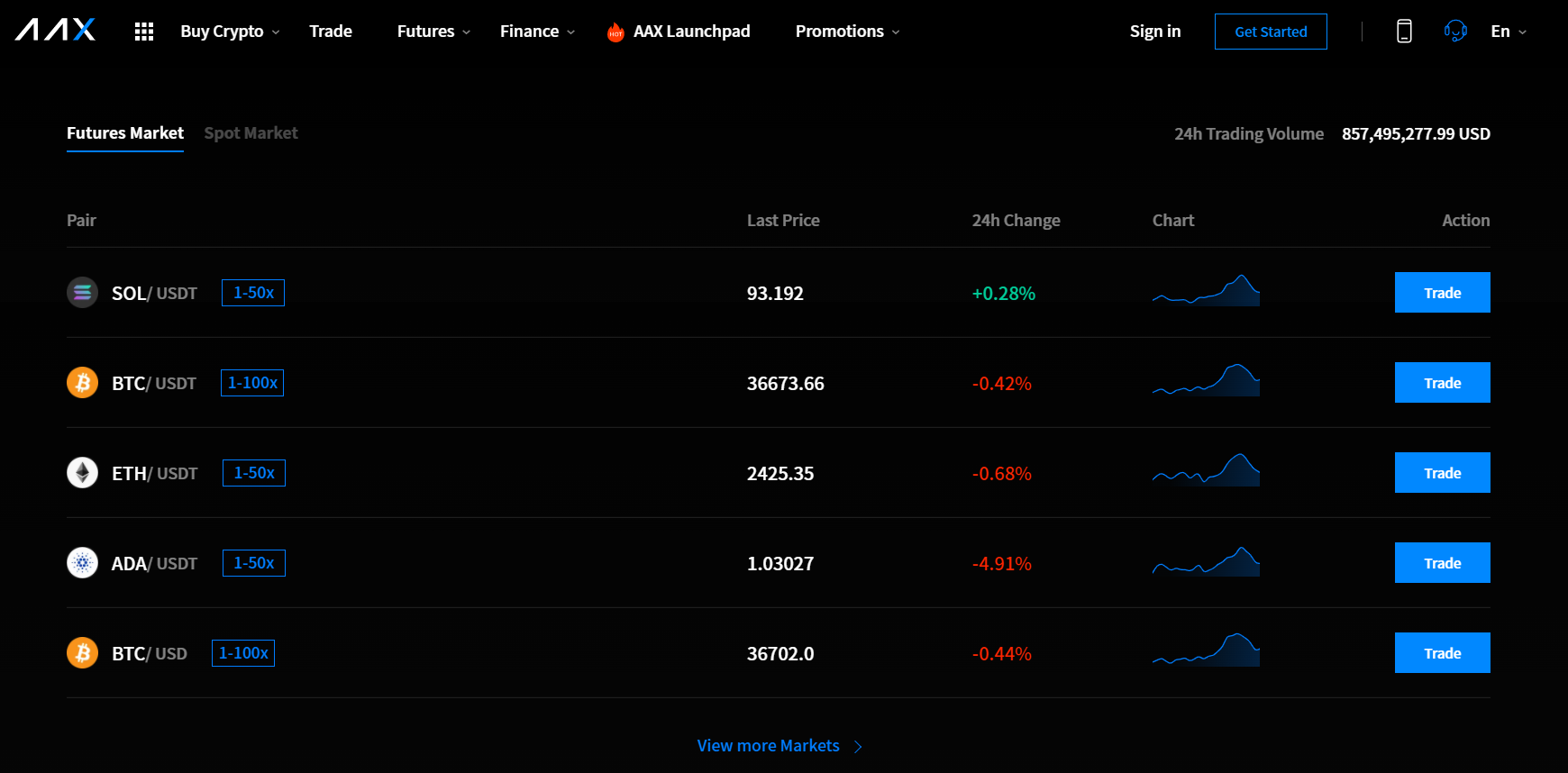Image resolution: width=1568 pixels, height=773 pixels.
Task: Click BTC/USD 1-100x leverage badge
Action: pyautogui.click(x=243, y=653)
